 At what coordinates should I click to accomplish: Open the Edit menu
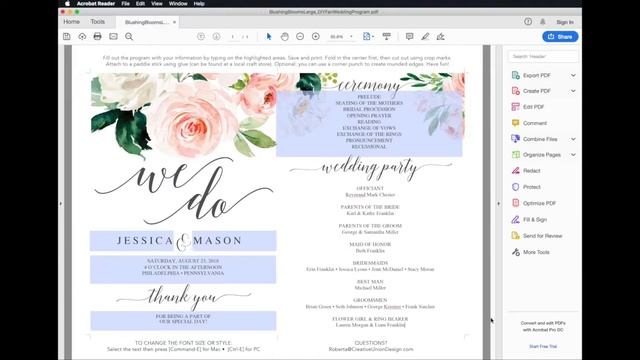[x=140, y=4]
